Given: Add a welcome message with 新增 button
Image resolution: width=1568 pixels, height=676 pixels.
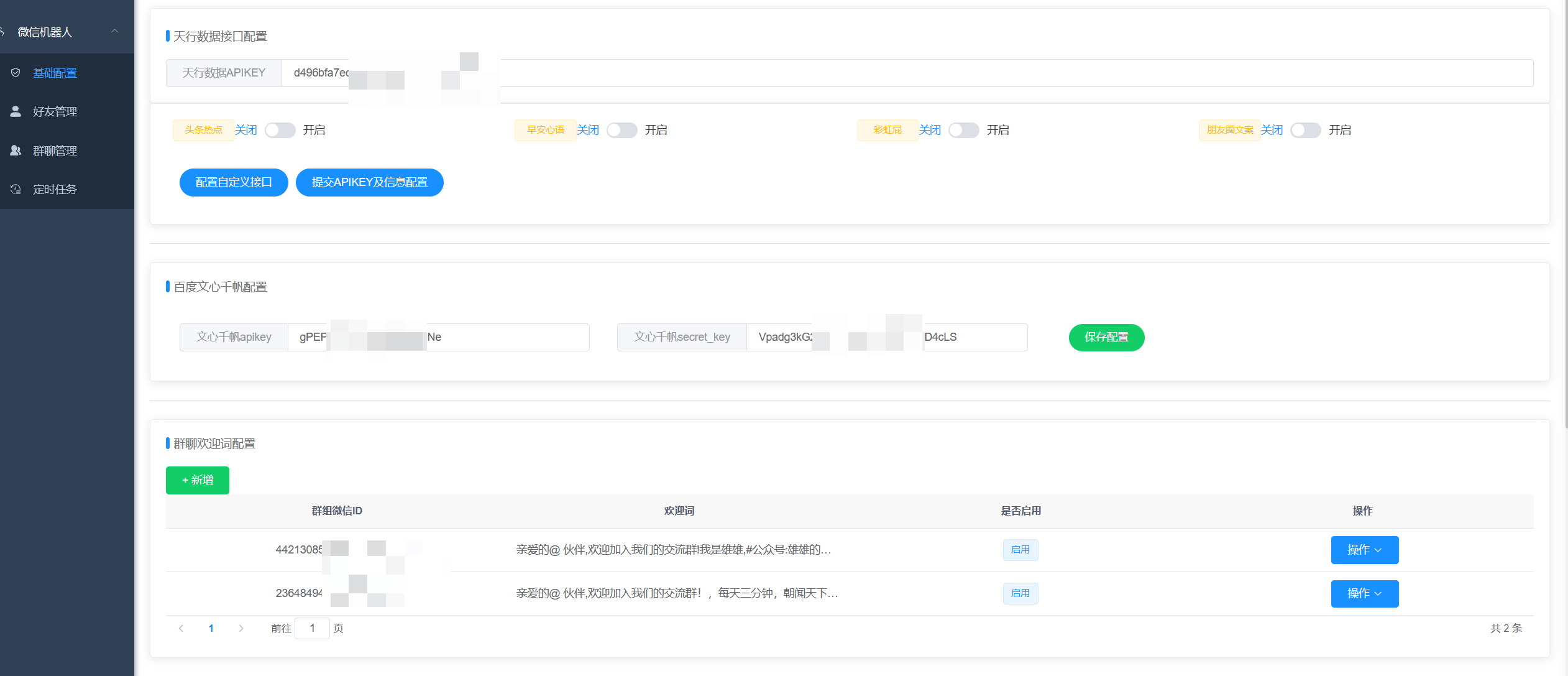Looking at the screenshot, I should coord(198,480).
